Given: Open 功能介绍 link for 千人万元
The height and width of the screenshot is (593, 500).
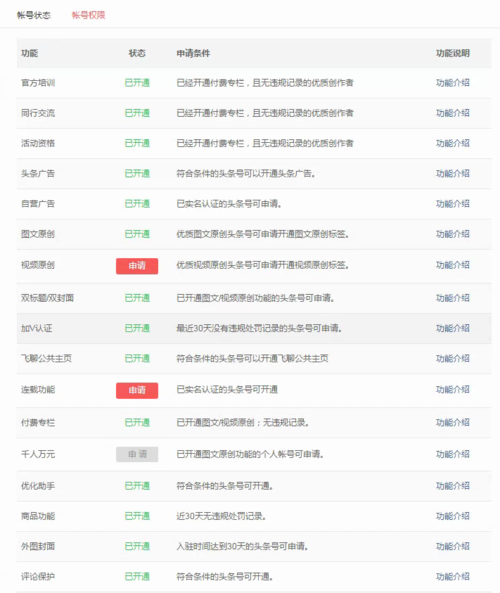Looking at the screenshot, I should [x=453, y=454].
